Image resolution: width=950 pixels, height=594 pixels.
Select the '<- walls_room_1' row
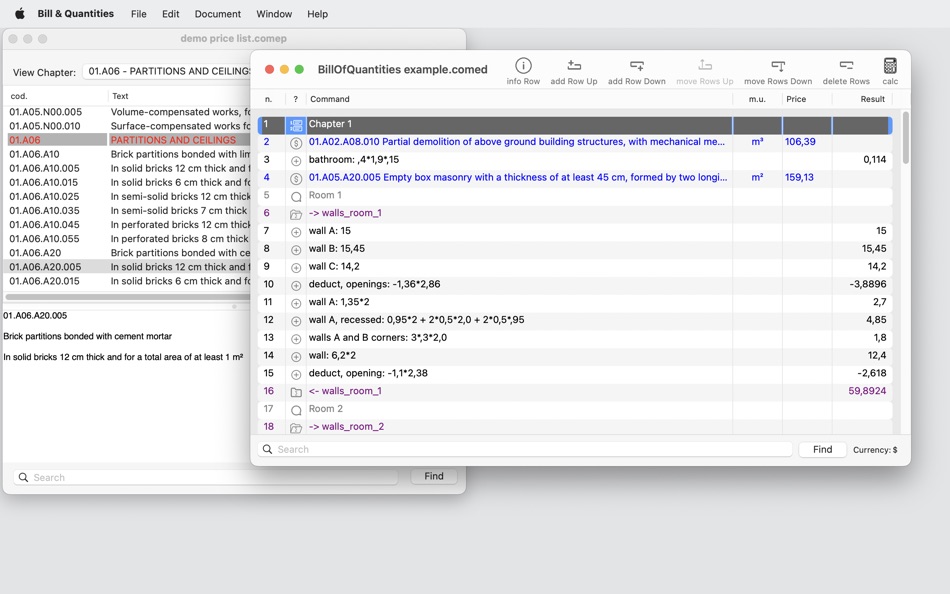[x=574, y=392]
